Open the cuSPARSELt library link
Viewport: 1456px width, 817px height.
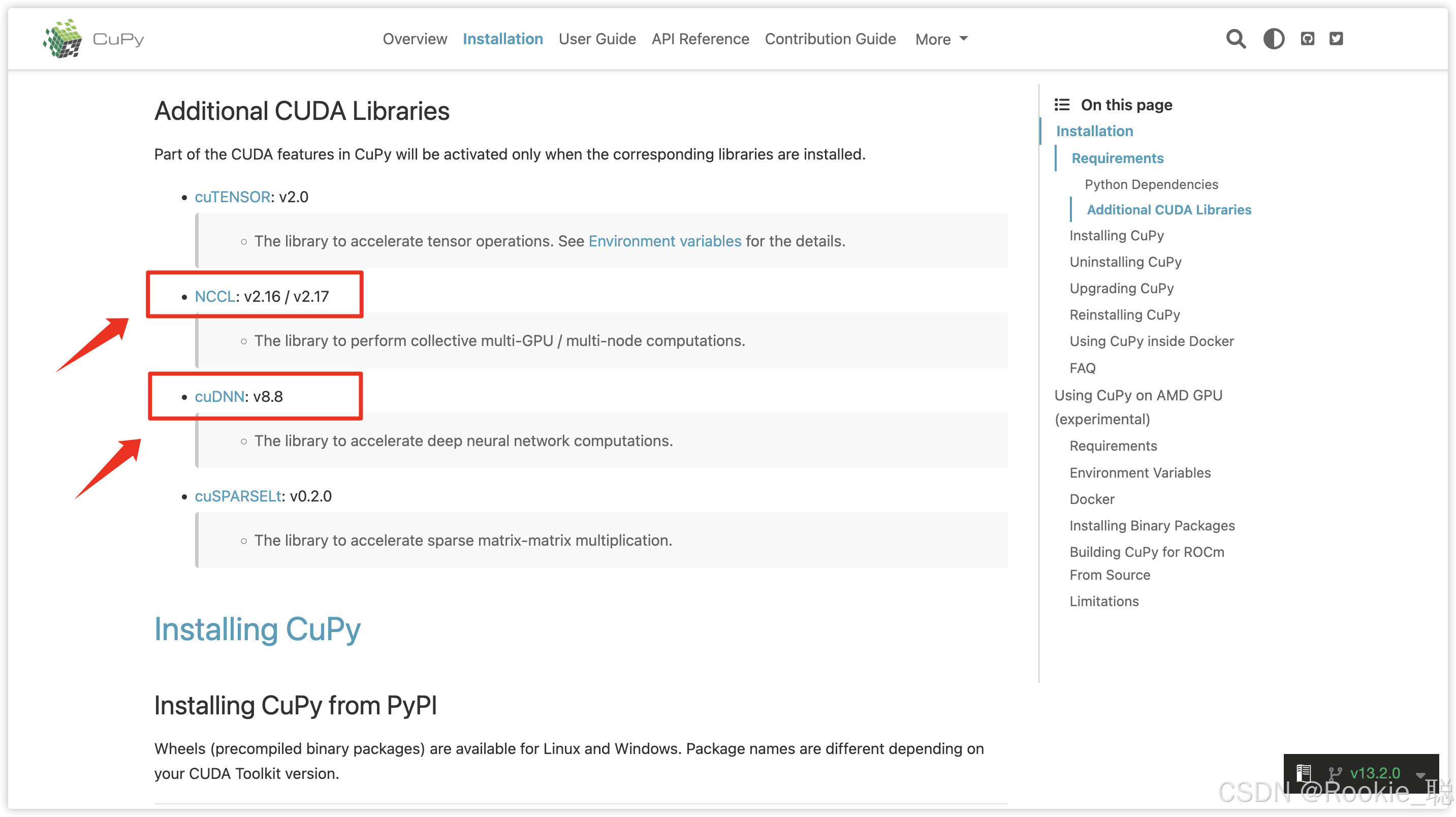click(237, 496)
